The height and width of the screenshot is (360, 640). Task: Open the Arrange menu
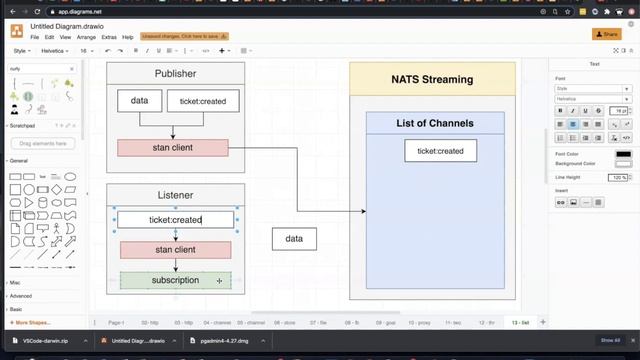coord(86,37)
